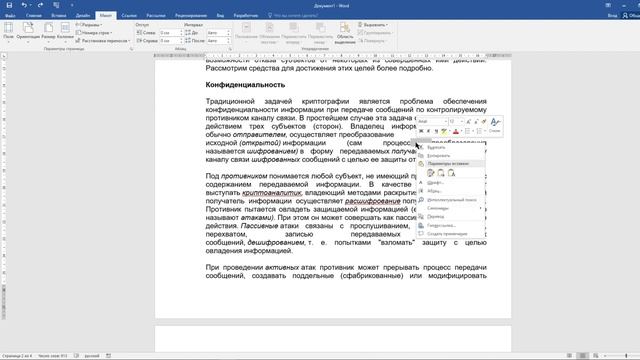Screen dimensions: 640x360
Task: Open mini toolbar font name combo box
Action: (x=432, y=122)
